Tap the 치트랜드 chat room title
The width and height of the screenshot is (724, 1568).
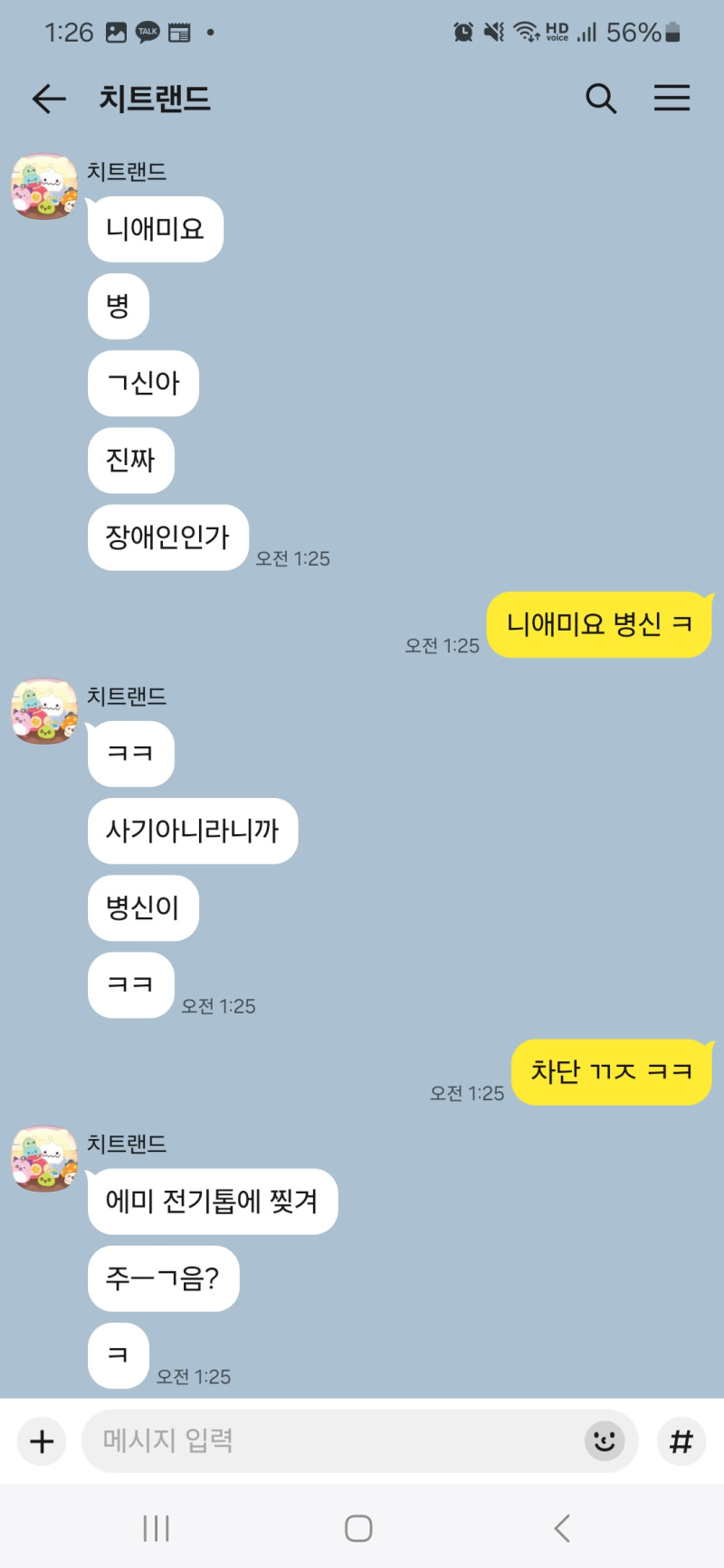(x=155, y=99)
